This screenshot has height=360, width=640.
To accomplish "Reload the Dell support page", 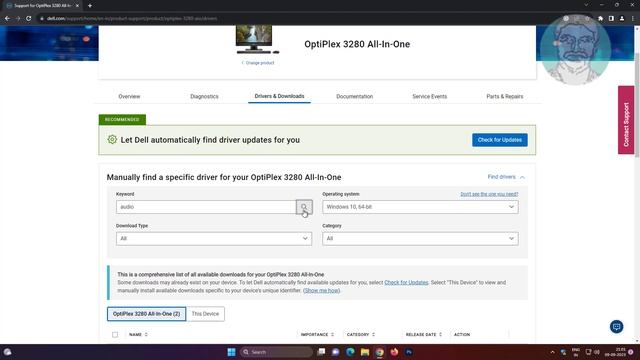I will click(29, 18).
